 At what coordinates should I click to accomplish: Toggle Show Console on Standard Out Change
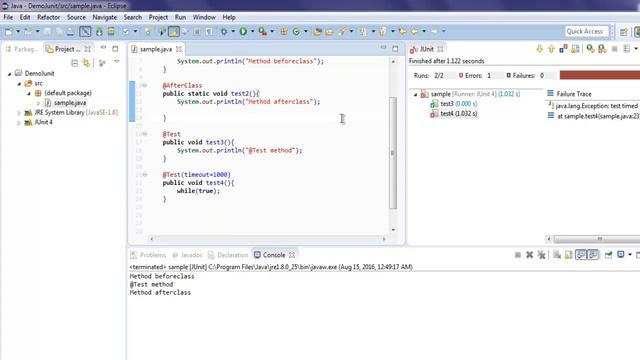pos(581,255)
